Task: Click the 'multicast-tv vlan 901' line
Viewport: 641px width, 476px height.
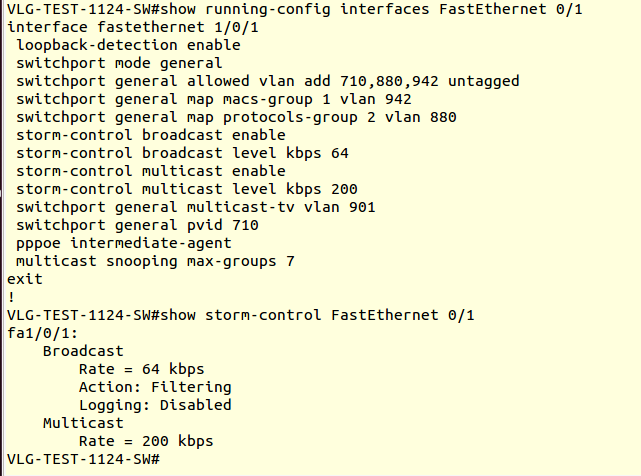Action: pos(196,207)
